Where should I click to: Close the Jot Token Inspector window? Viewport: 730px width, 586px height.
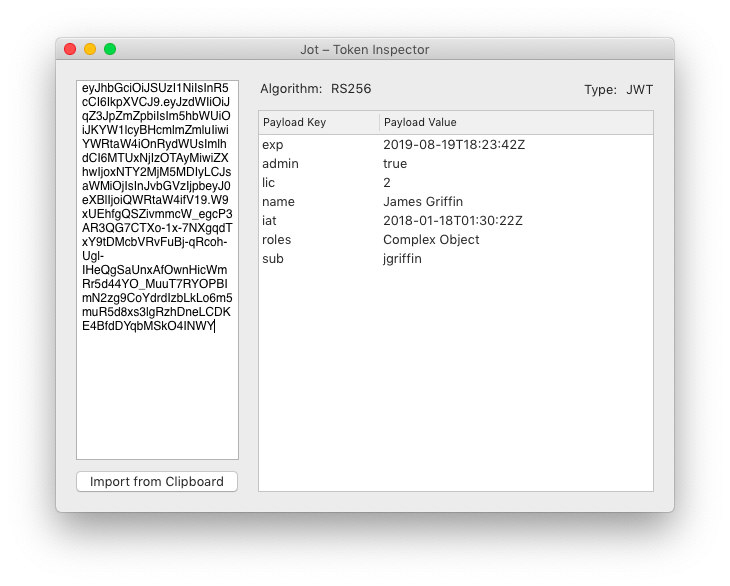(x=70, y=49)
